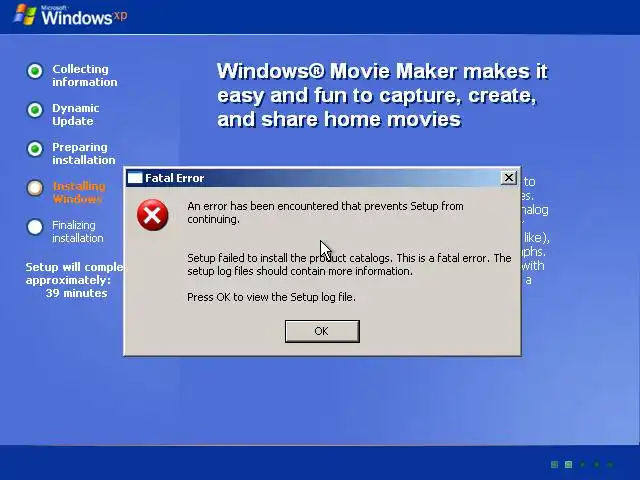Click 'An error has been encountered' message
Viewport: 640px width, 480px height.
click(325, 212)
